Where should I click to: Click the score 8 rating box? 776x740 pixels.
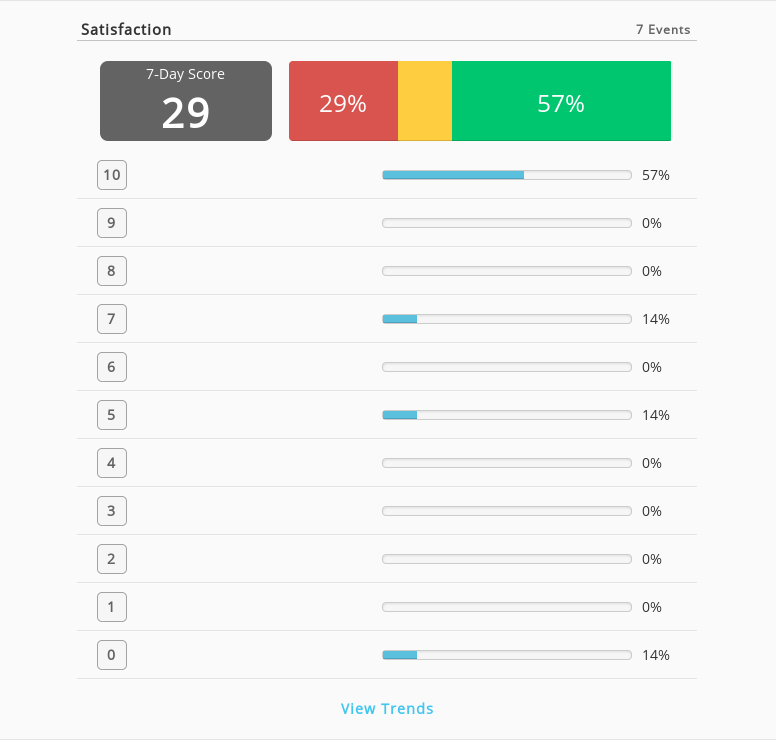tap(112, 271)
